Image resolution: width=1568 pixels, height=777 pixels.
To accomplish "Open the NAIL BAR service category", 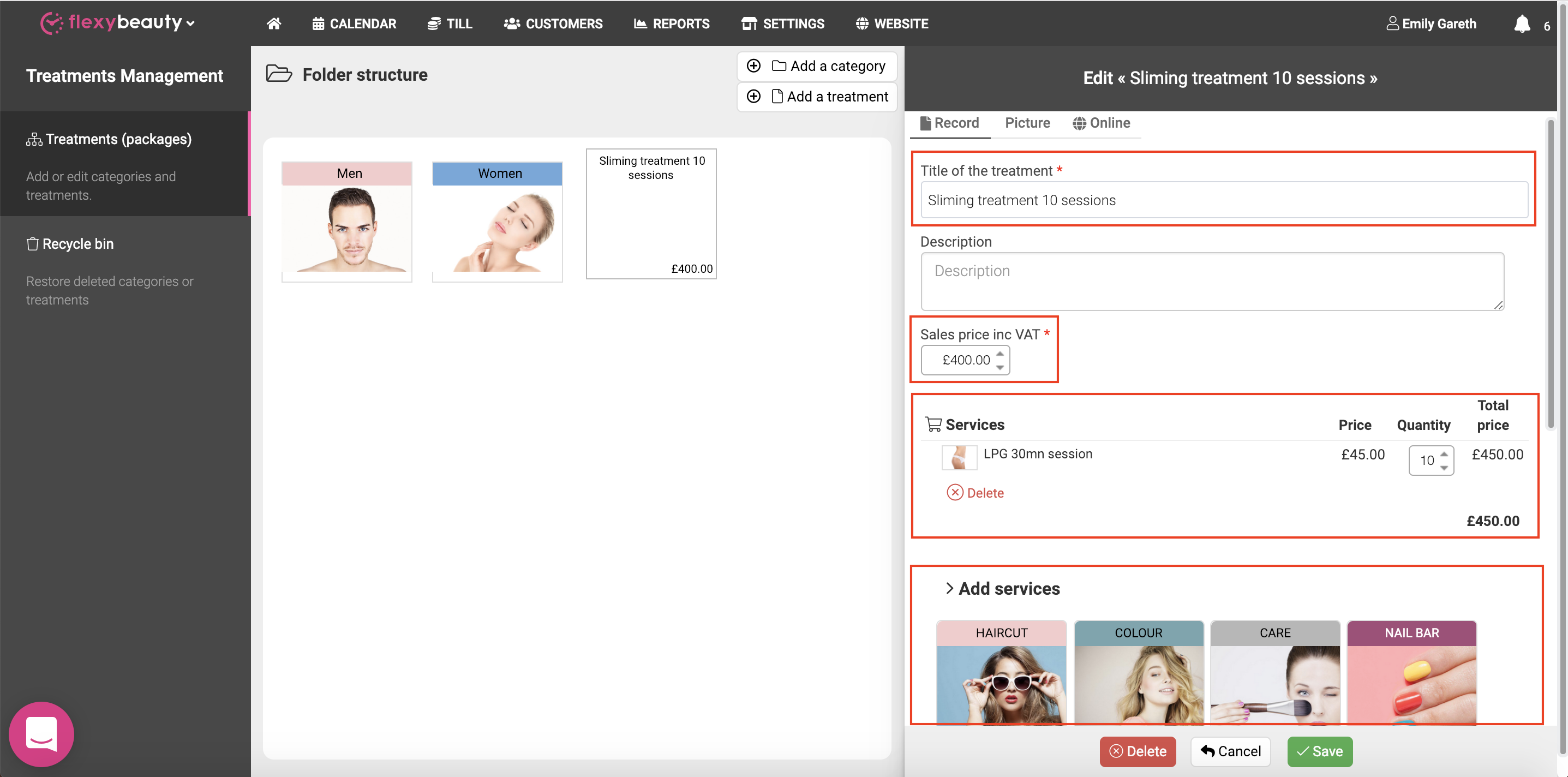I will [1411, 672].
